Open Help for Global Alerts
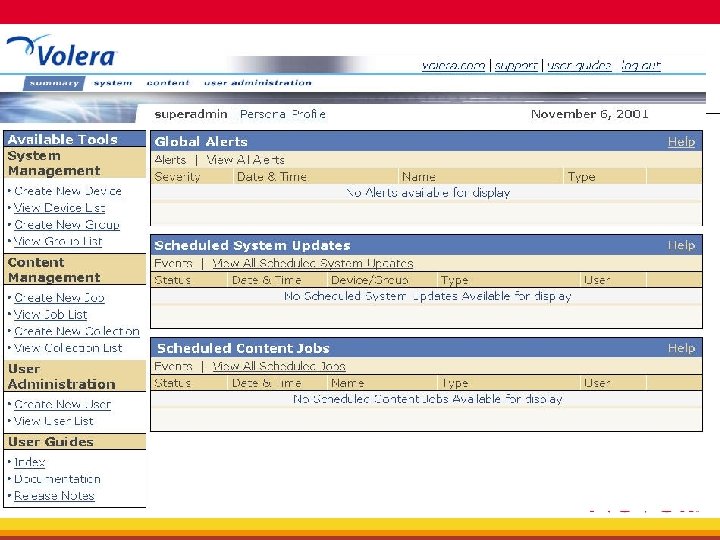Image resolution: width=720 pixels, height=540 pixels. 681,142
